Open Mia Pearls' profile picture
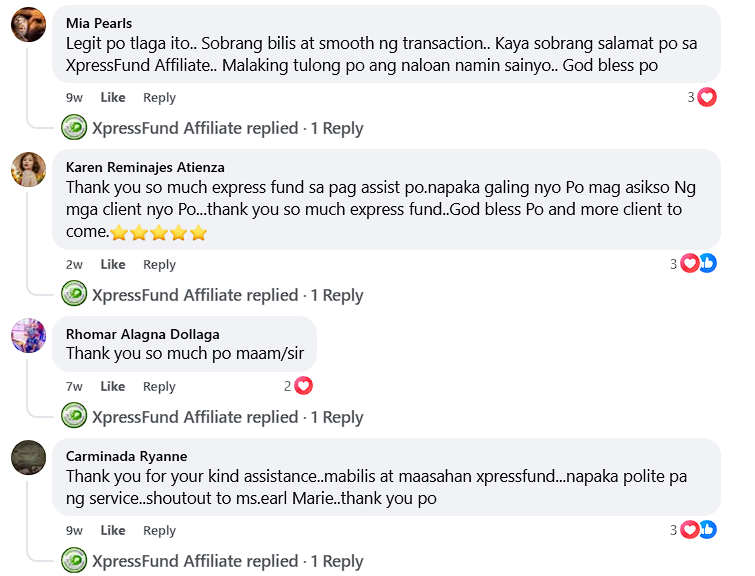 coord(28,24)
